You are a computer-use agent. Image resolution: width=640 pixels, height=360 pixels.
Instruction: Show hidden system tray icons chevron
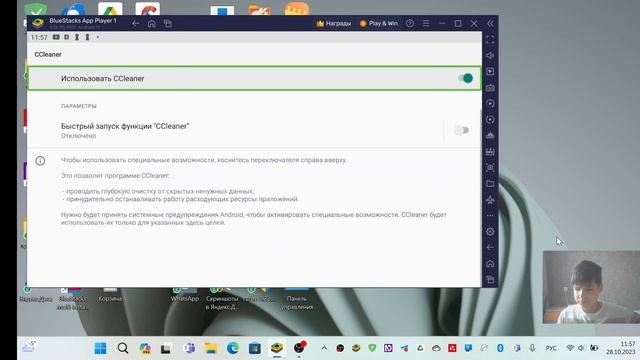(324, 348)
